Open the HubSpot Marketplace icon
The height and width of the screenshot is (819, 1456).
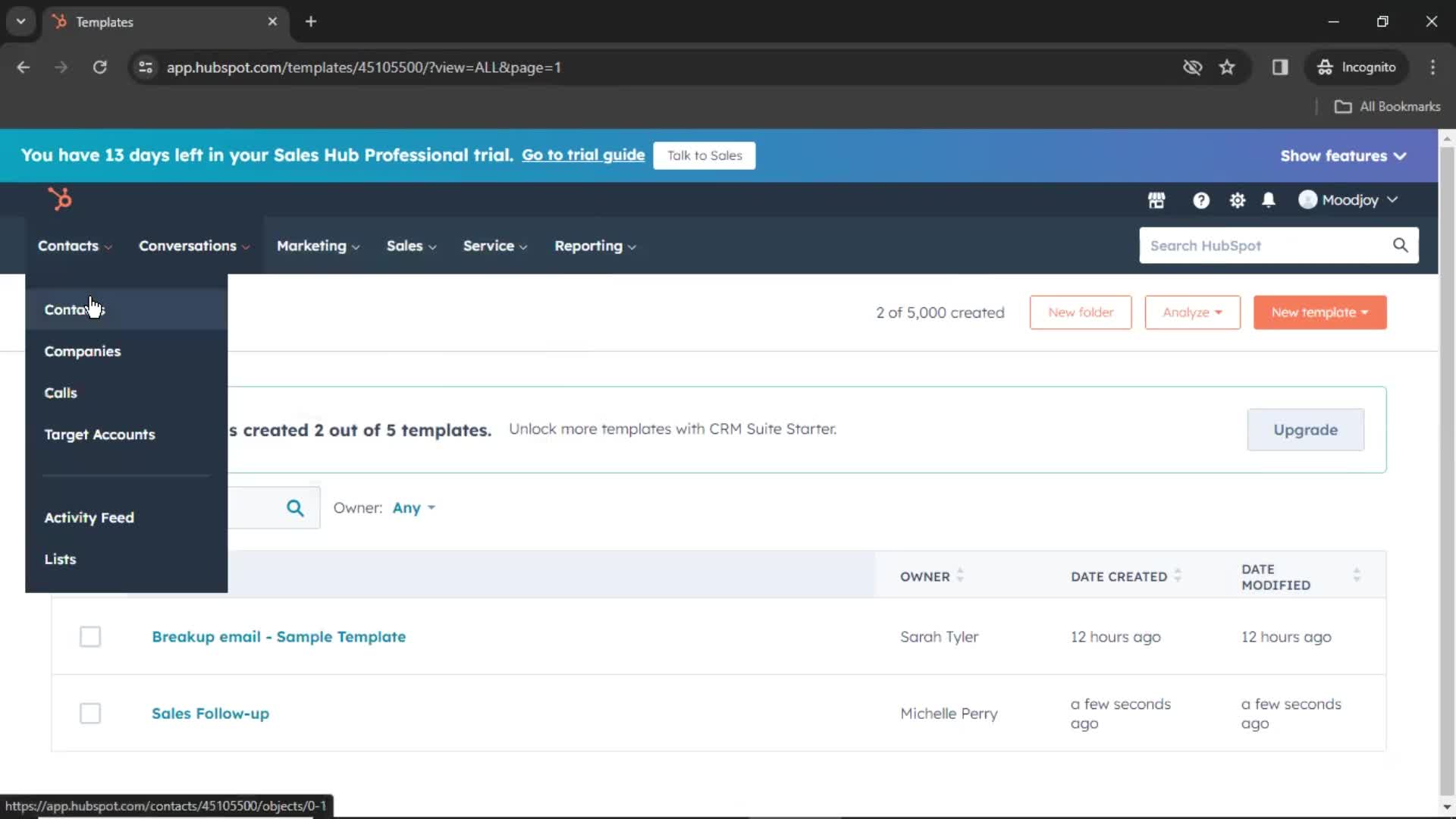(1156, 200)
